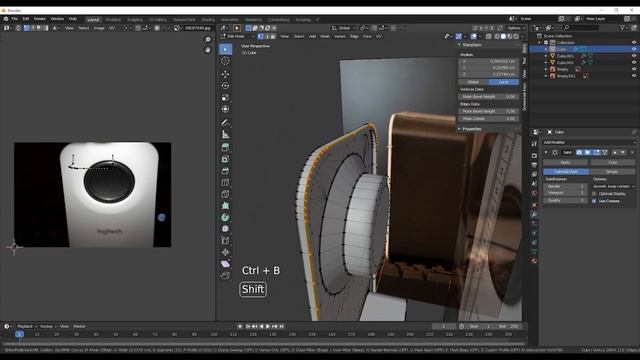
Task: Toggle Use Creases checkbox
Action: pos(594,201)
